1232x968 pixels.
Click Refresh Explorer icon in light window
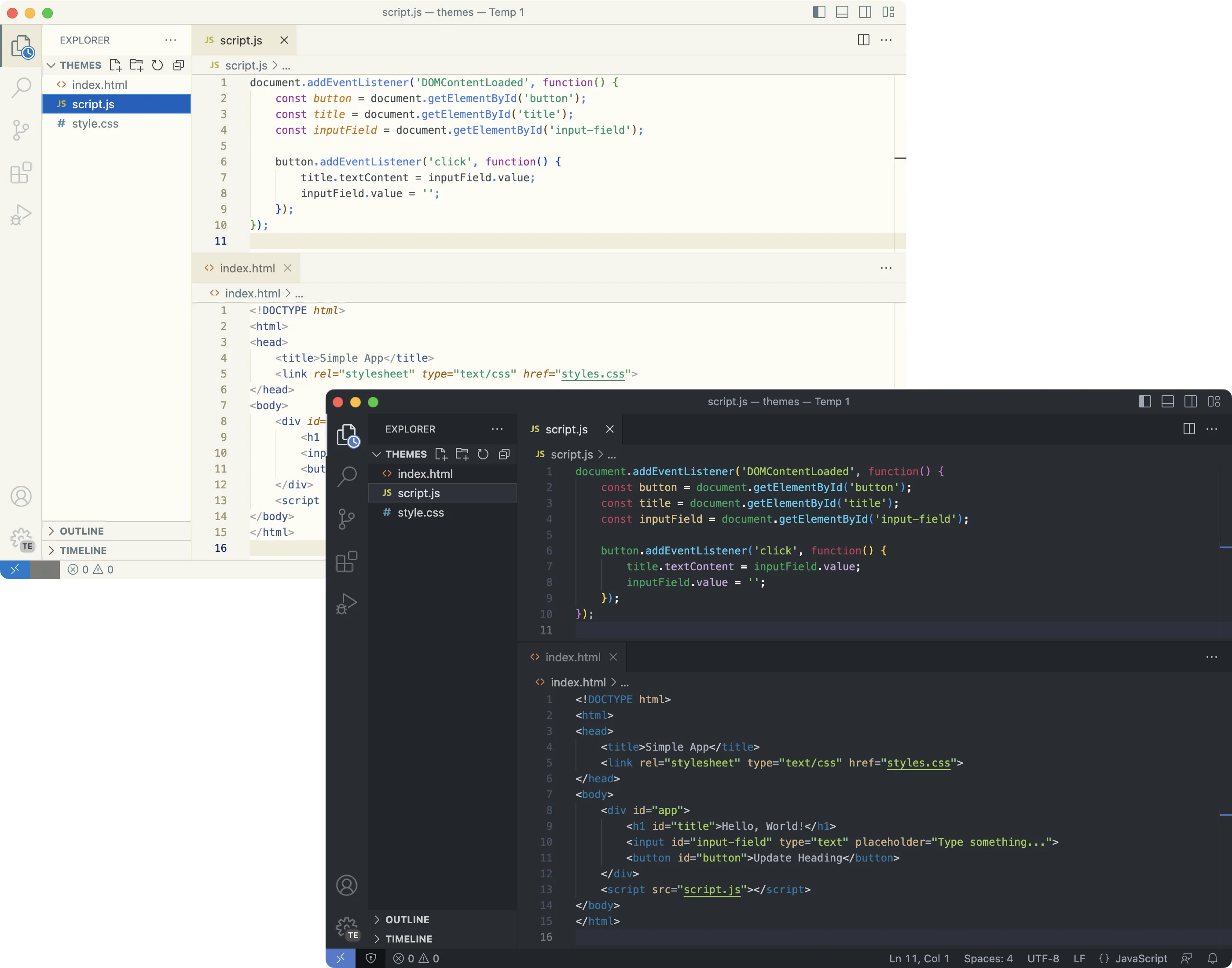(158, 65)
